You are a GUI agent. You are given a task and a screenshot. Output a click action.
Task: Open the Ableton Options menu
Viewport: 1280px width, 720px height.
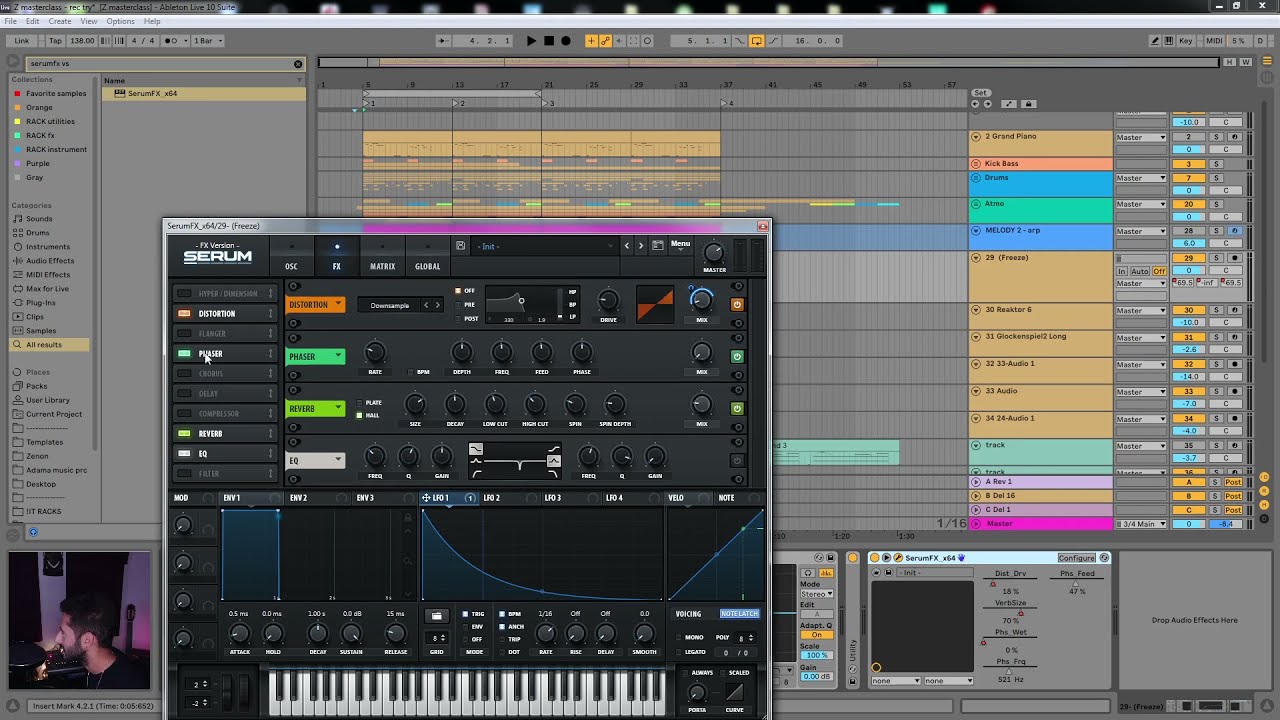(120, 21)
